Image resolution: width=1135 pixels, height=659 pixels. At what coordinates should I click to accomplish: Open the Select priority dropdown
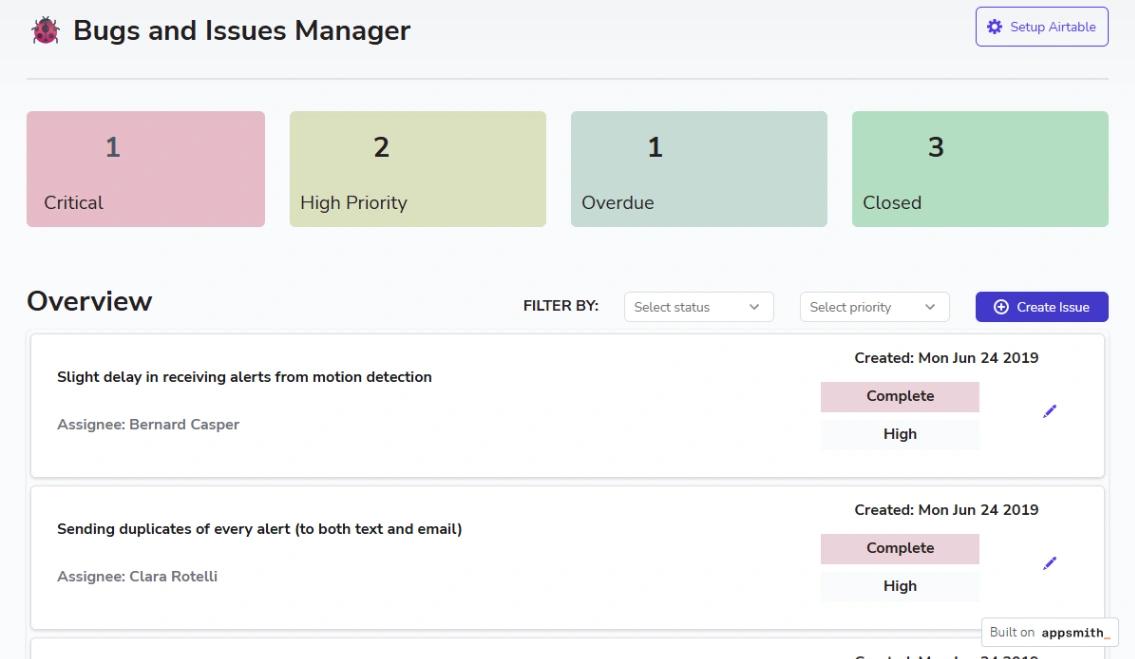click(x=874, y=307)
